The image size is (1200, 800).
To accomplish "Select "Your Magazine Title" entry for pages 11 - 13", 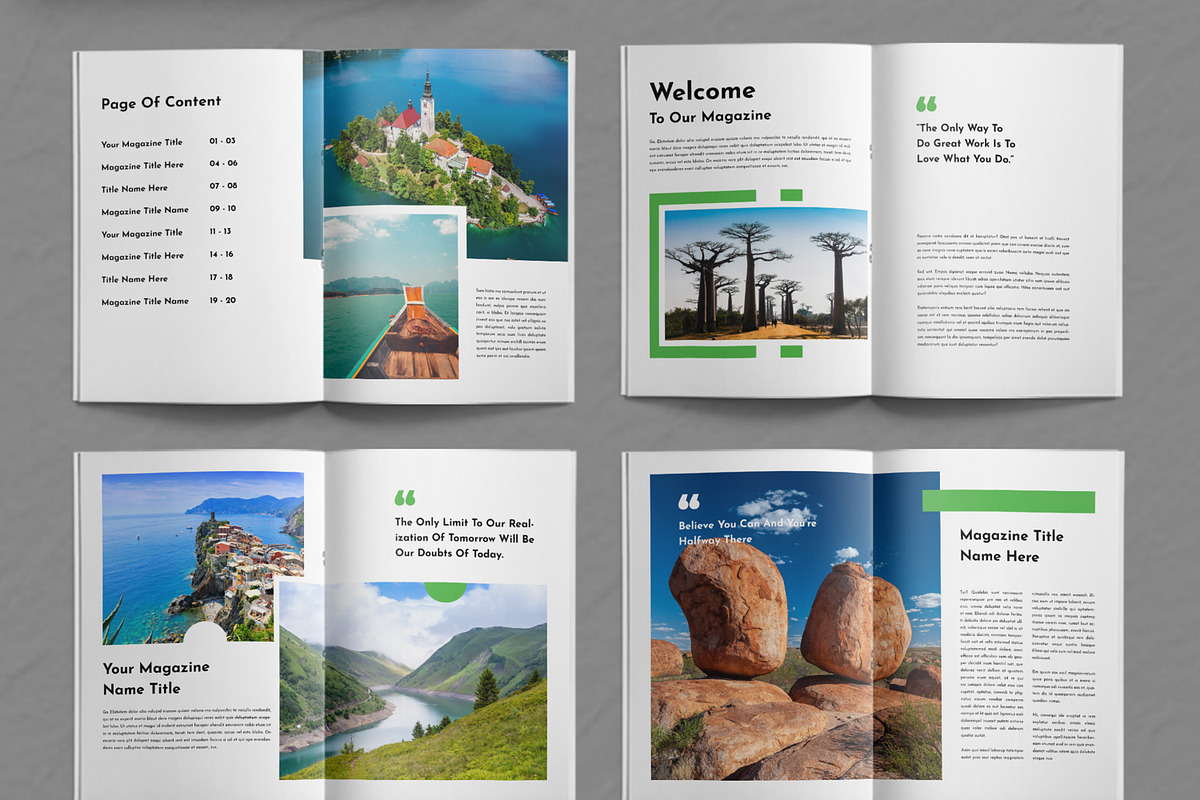I will pos(142,233).
